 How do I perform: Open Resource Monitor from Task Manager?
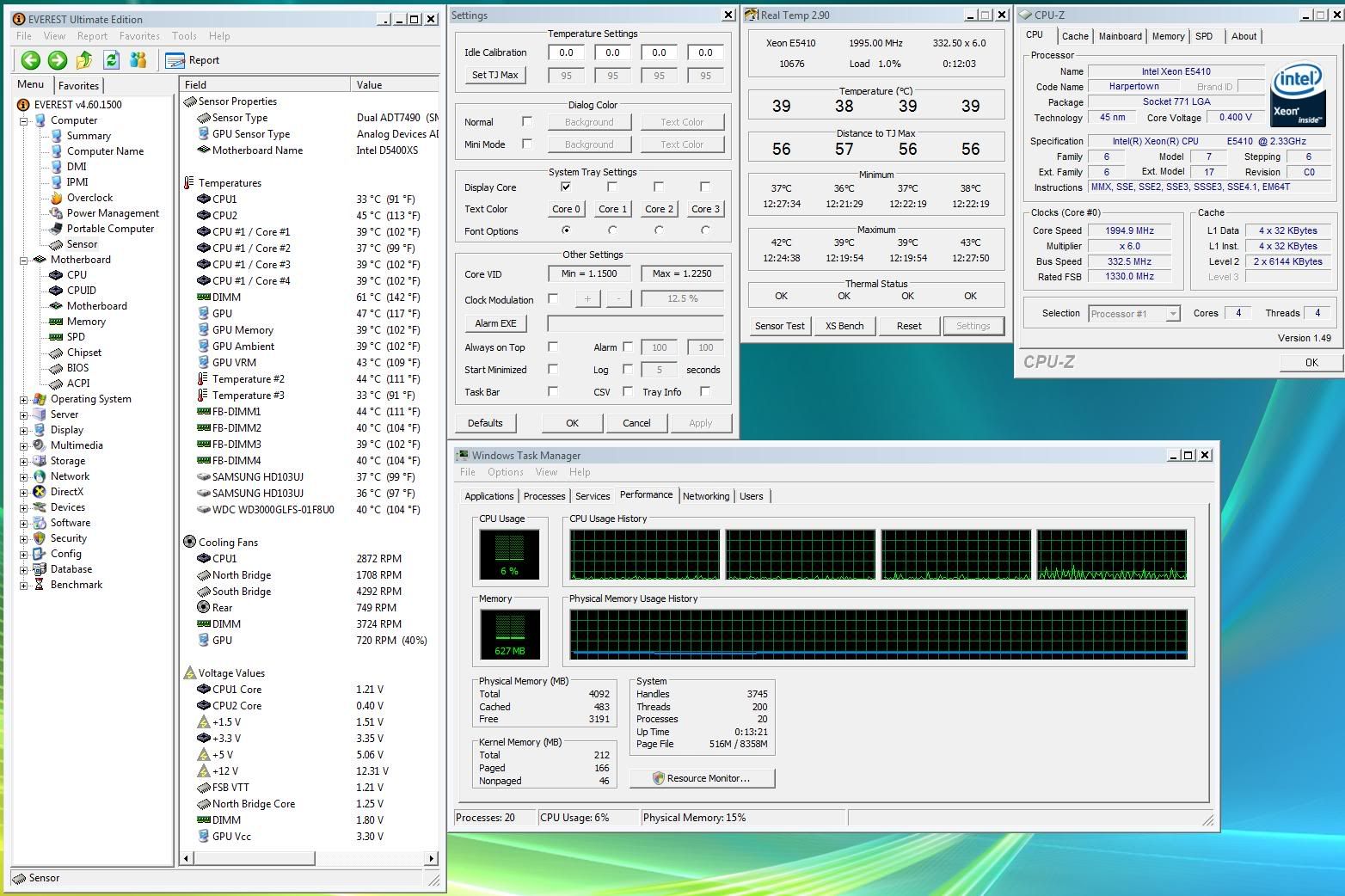[702, 778]
